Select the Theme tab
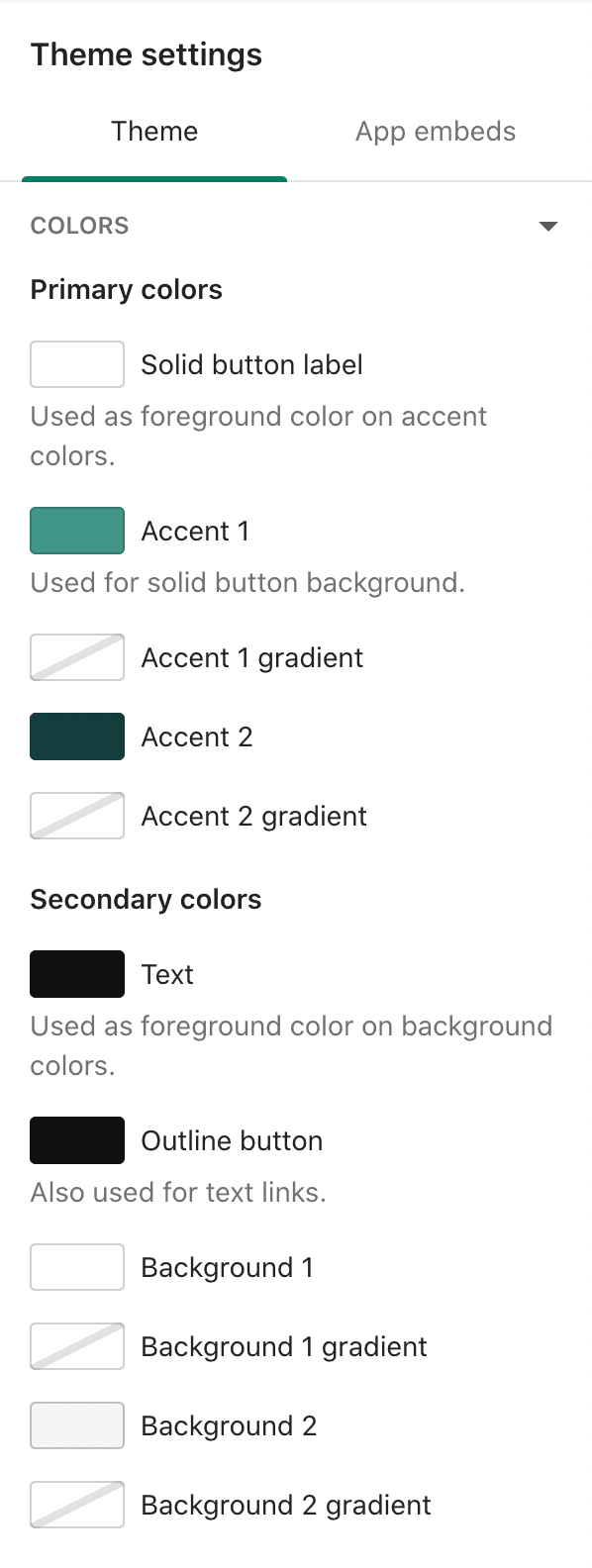Screen dimensions: 592x1568 [154, 132]
